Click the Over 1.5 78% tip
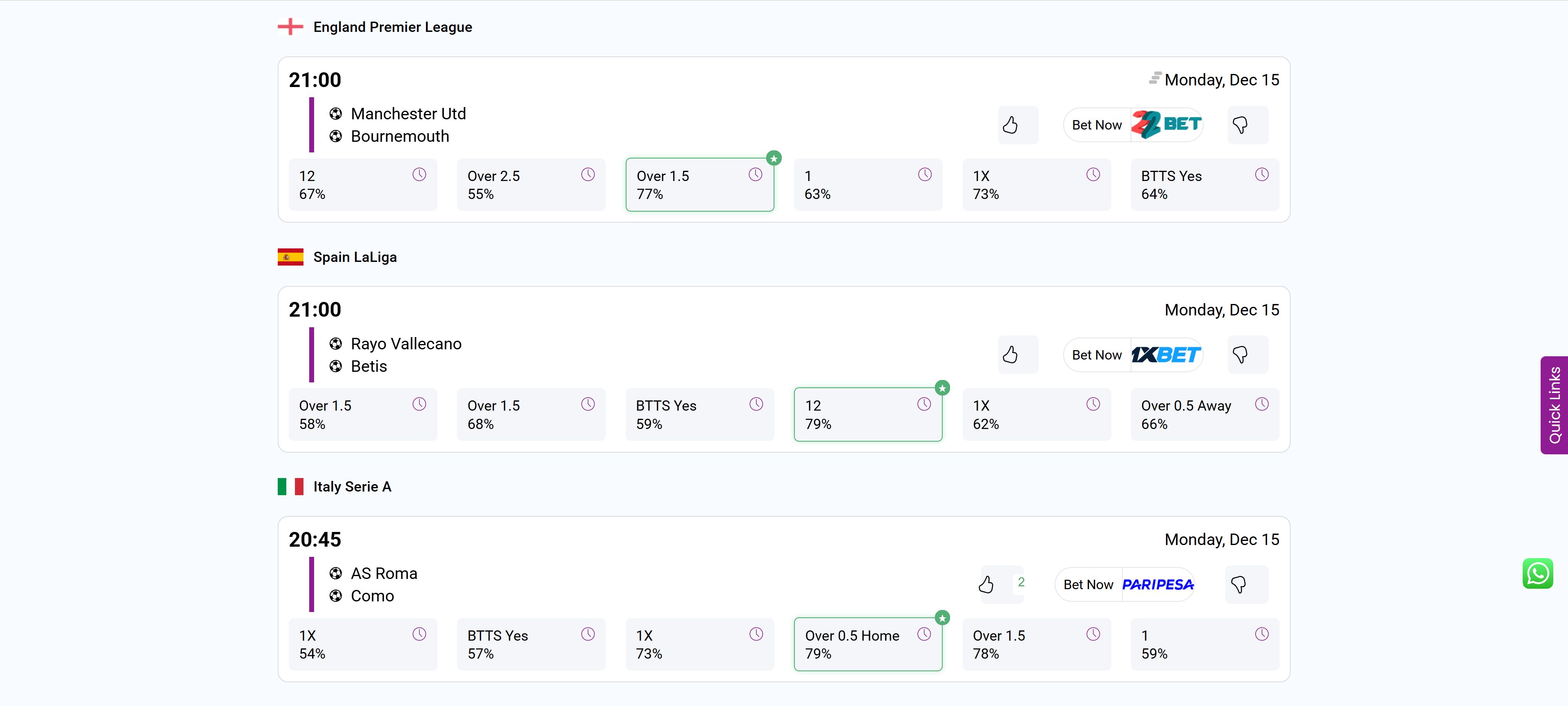 click(x=1036, y=645)
